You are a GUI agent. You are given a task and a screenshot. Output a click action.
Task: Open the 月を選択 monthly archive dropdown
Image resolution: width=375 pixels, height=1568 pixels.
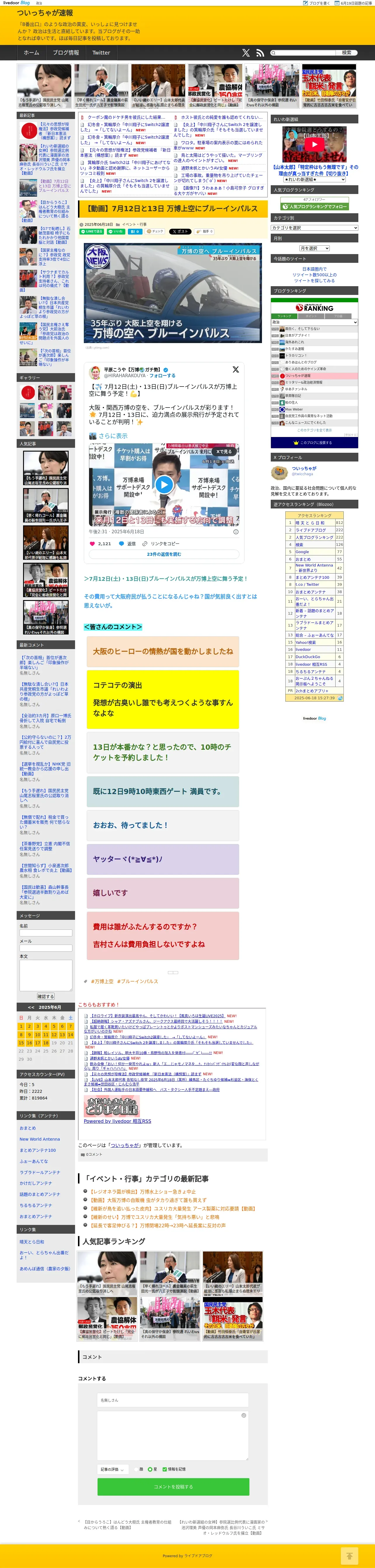point(315,248)
